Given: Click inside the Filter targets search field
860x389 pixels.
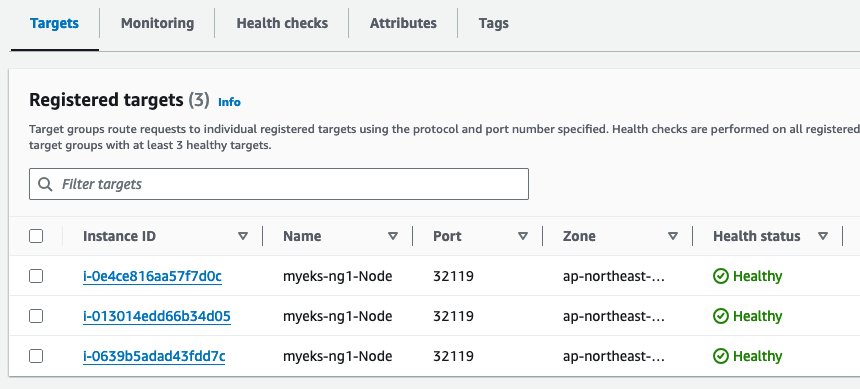Looking at the screenshot, I should tap(279, 184).
